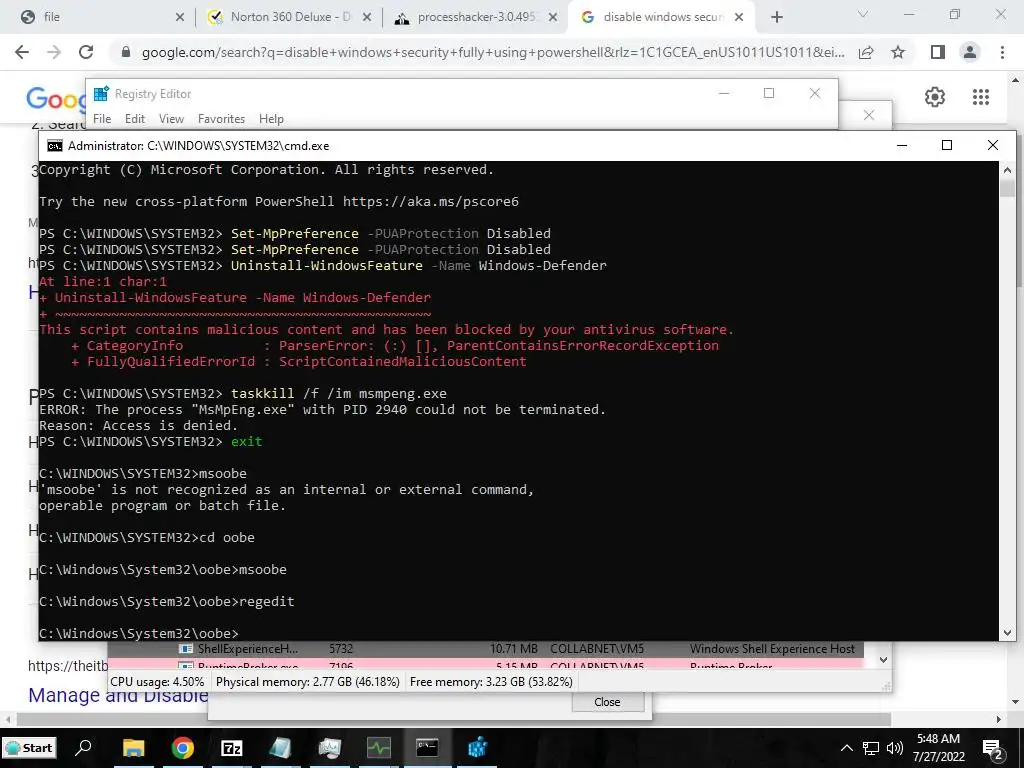Open 7-Zip from the taskbar
Screen dimensions: 1024x768
coord(231,748)
